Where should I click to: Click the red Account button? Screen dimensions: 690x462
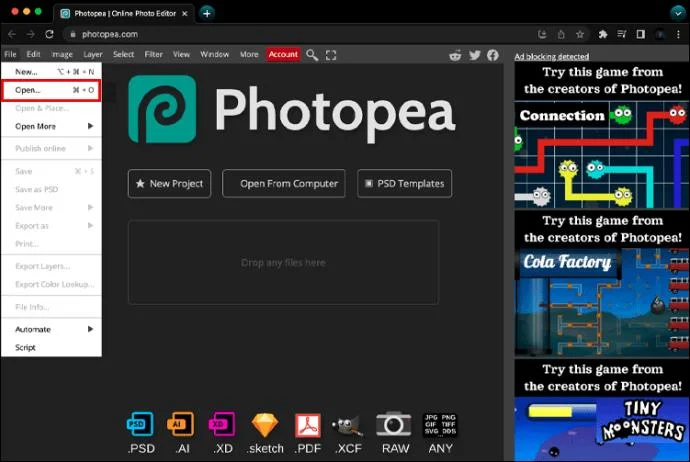[283, 55]
